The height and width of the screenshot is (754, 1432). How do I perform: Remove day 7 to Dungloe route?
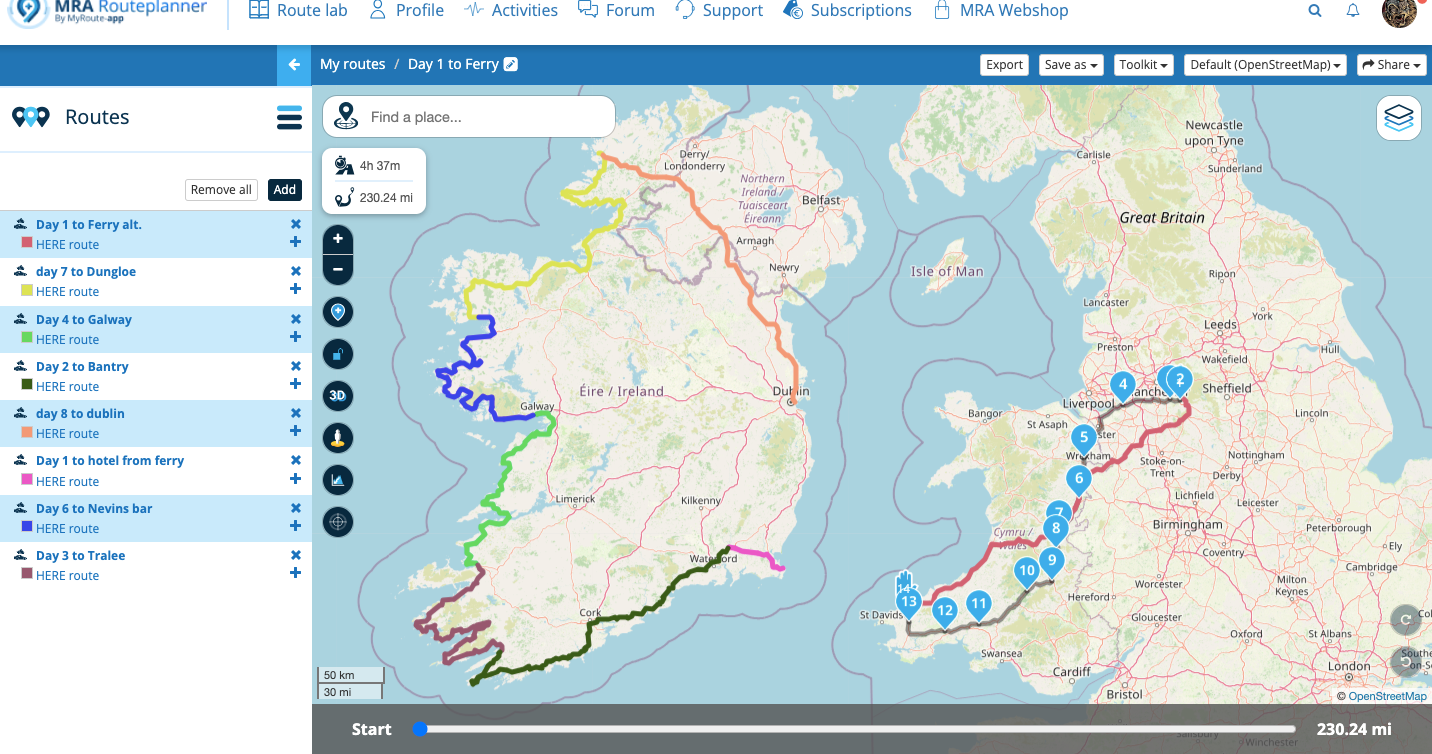[295, 271]
